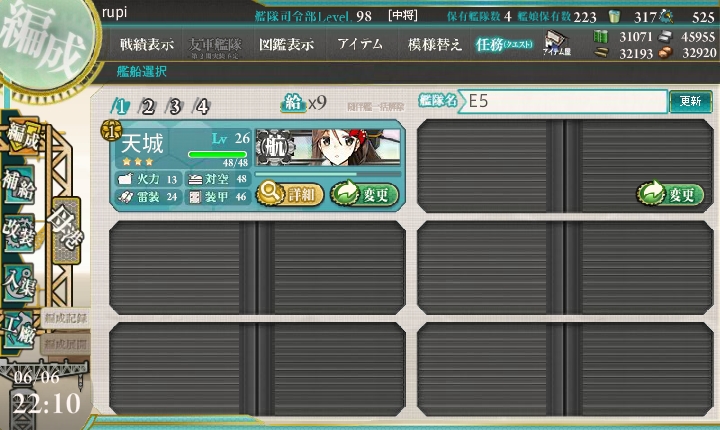Open 図鑑表示 encyclopedia menu
Viewport: 720px width, 430px height.
[x=287, y=44]
